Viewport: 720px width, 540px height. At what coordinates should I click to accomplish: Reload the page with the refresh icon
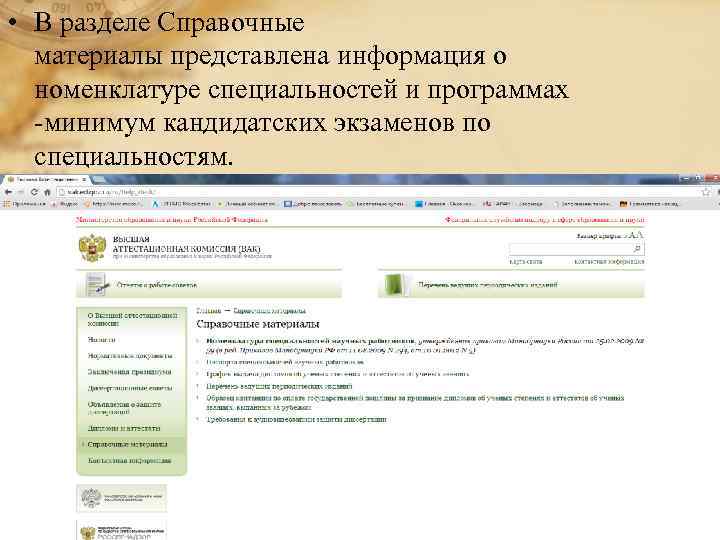click(x=34, y=192)
